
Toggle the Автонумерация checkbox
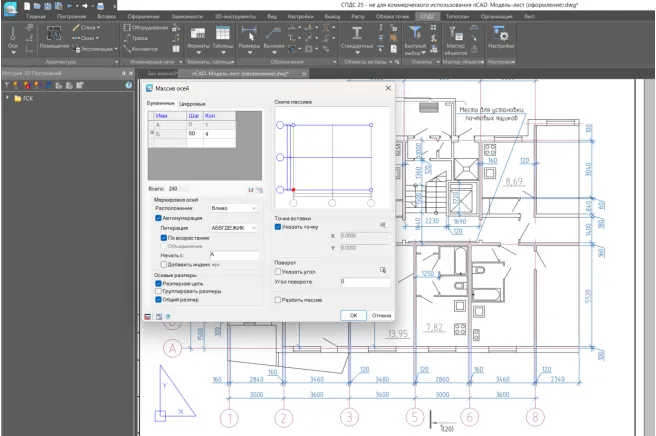point(158,217)
